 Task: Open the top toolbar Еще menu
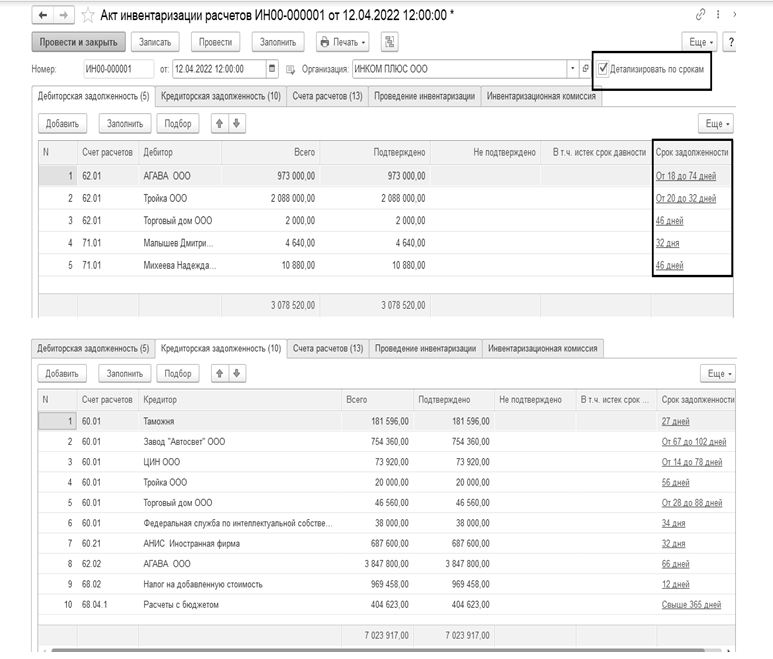coord(698,42)
